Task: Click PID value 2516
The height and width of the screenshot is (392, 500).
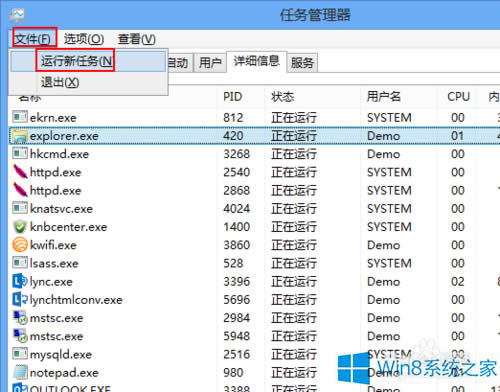Action: pos(237,354)
